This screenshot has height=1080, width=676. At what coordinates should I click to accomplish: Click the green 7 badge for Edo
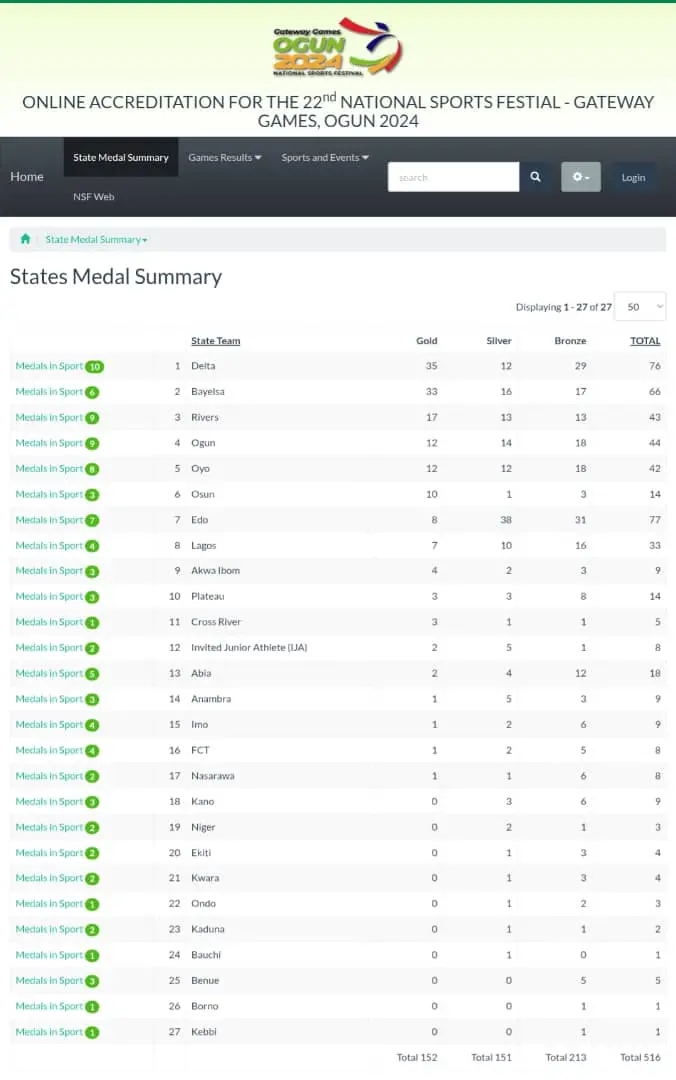(92, 520)
